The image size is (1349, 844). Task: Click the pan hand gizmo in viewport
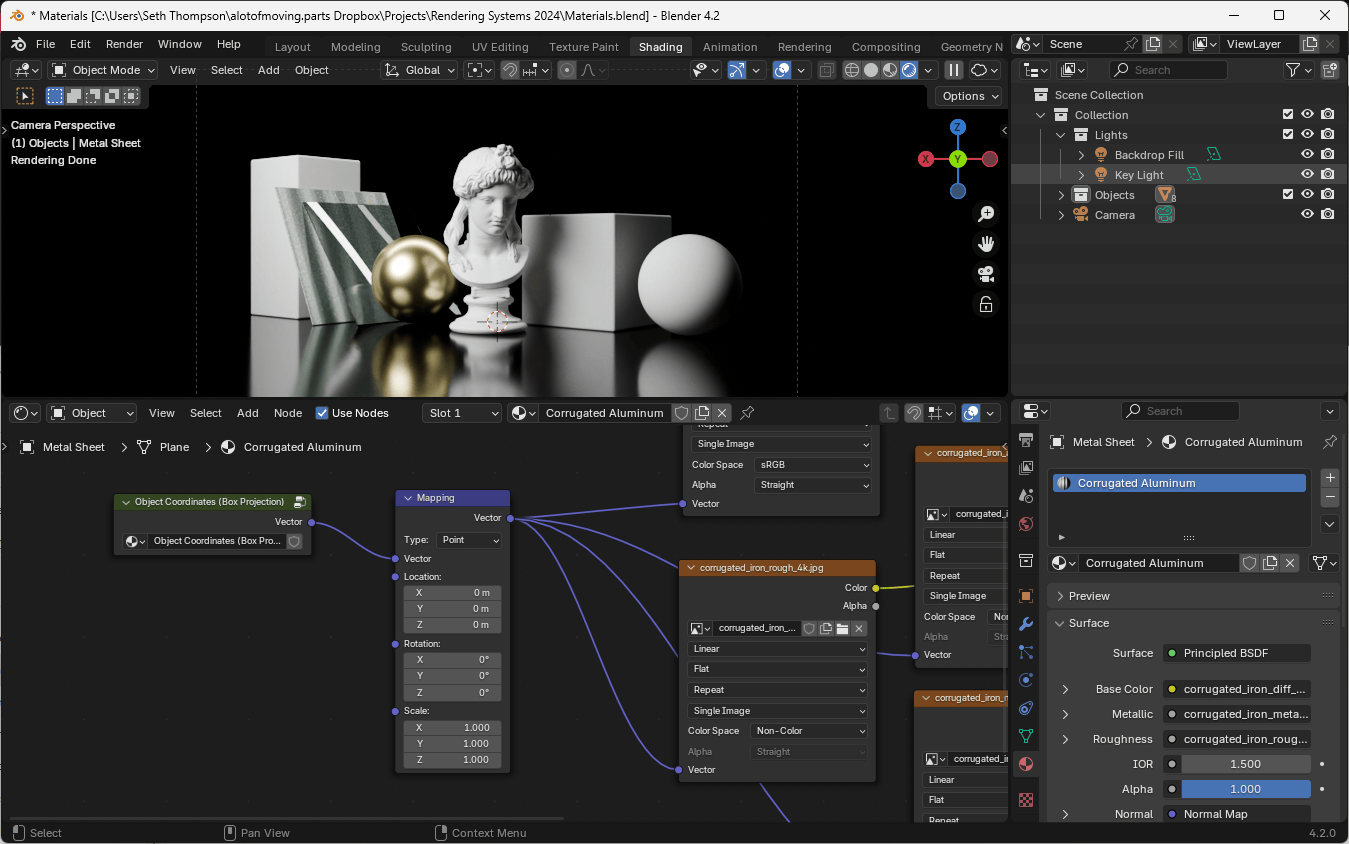tap(986, 244)
